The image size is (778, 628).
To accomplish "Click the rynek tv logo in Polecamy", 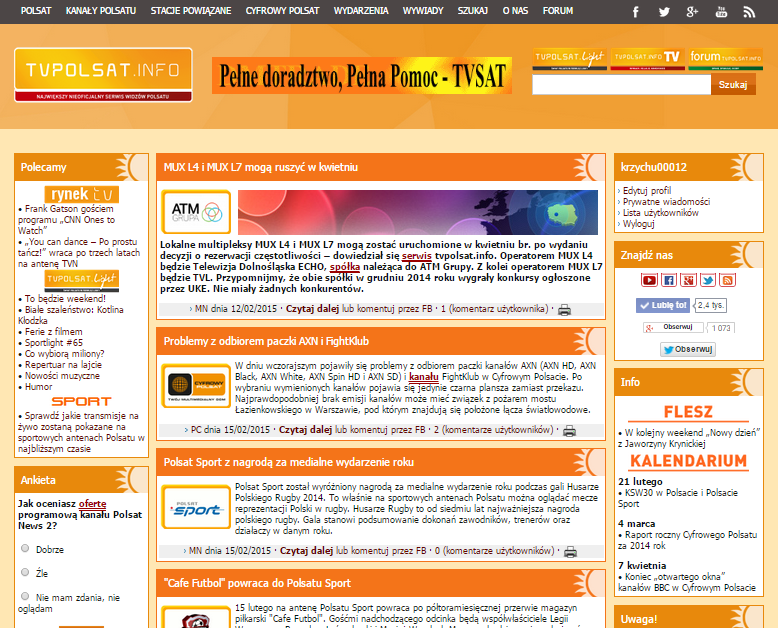I will [81, 194].
